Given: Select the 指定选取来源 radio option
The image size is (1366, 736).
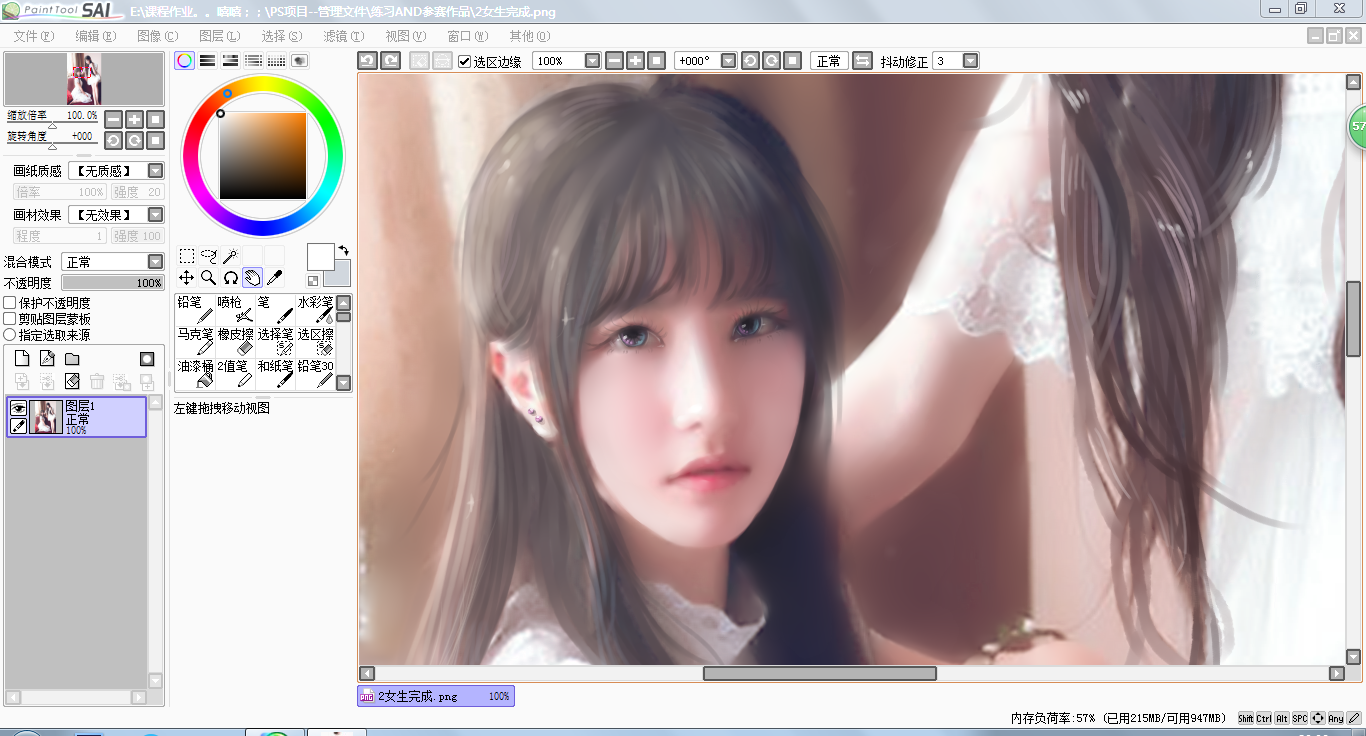Looking at the screenshot, I should click(x=10, y=335).
